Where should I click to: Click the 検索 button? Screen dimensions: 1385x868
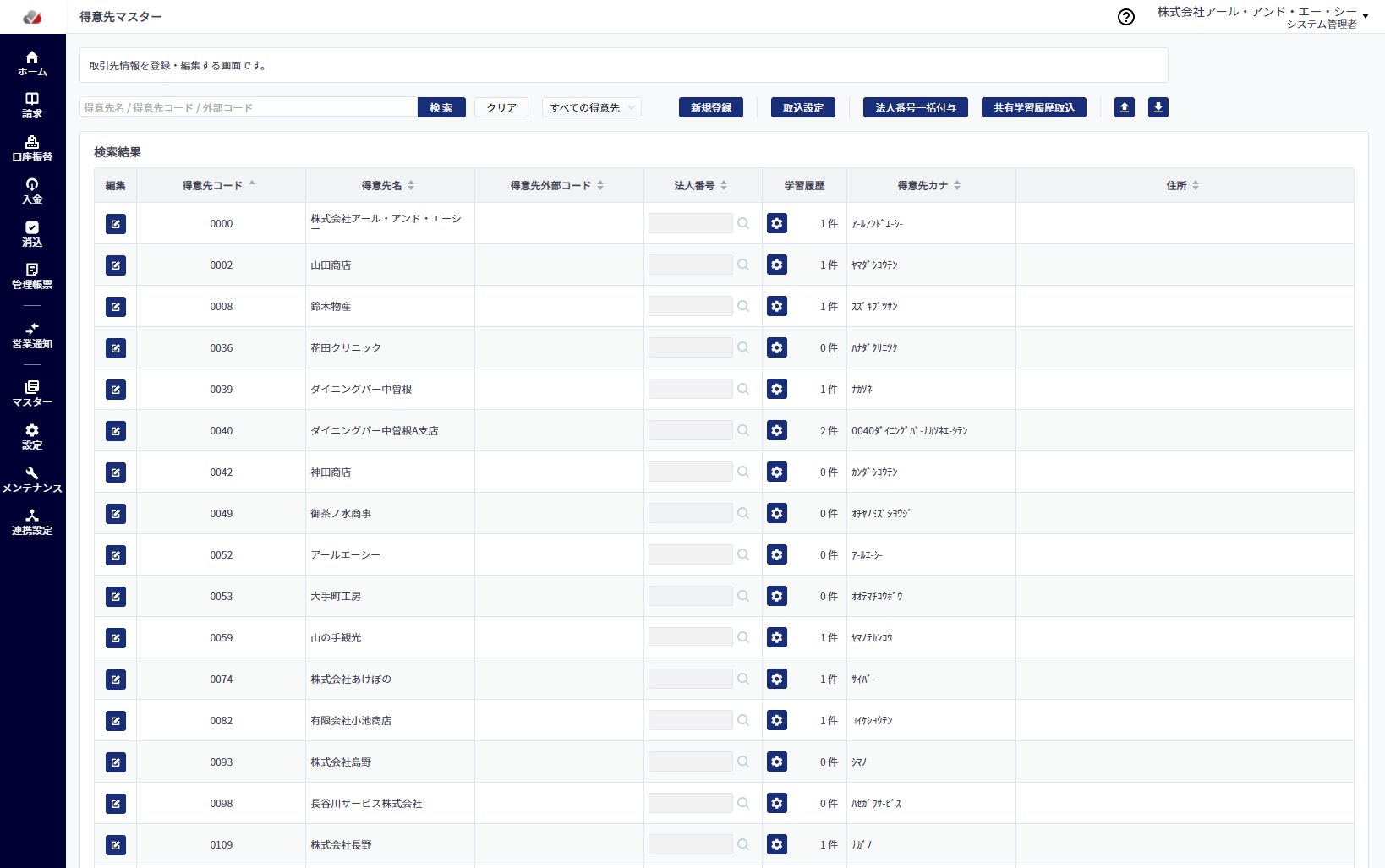coord(441,107)
